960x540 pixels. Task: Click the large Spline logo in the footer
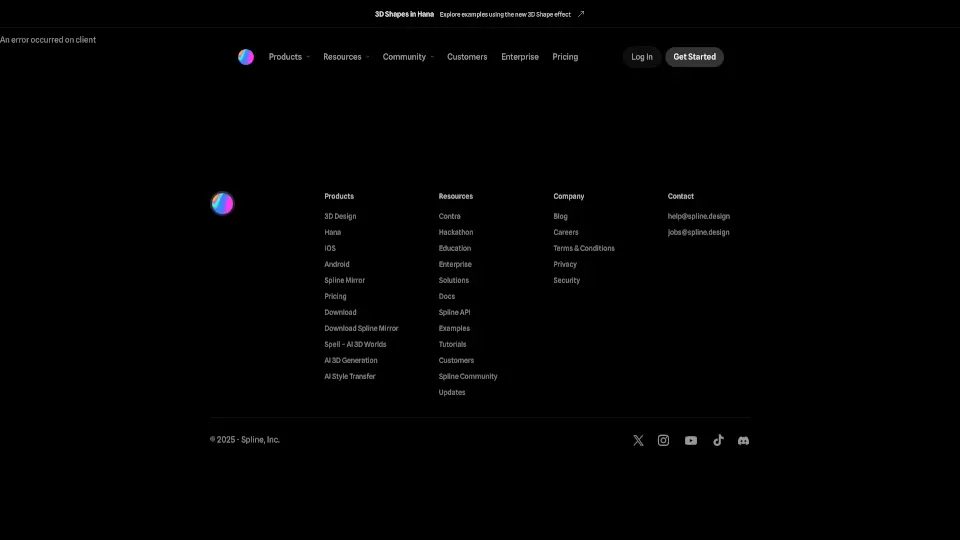[222, 203]
